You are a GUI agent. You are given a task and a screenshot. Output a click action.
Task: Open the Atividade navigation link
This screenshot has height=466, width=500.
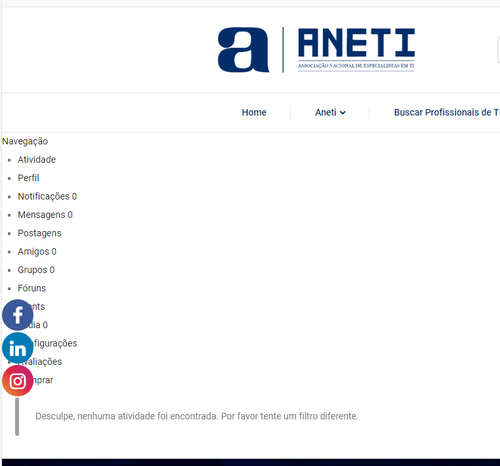point(37,160)
